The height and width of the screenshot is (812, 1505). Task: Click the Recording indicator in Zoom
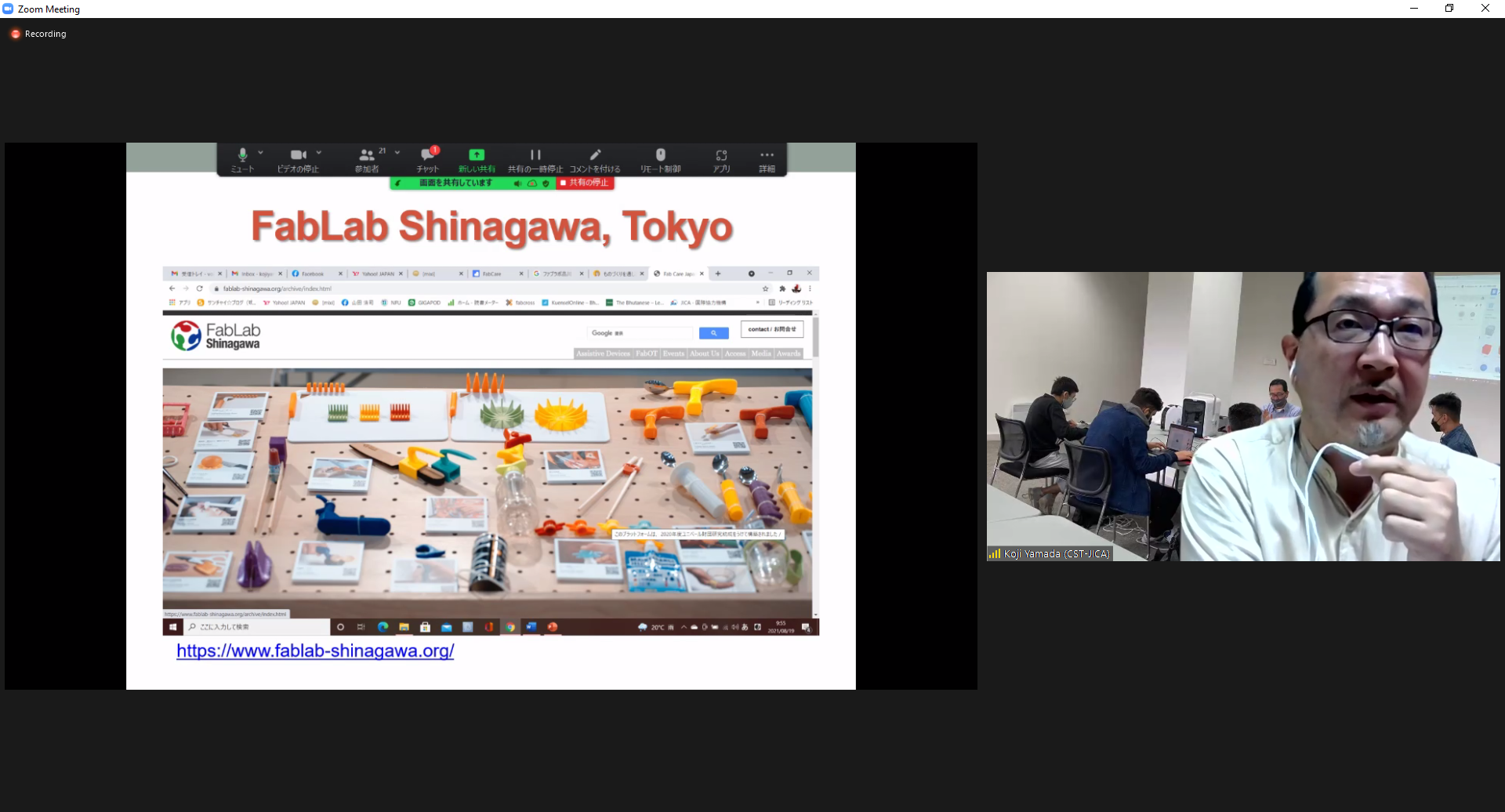pyautogui.click(x=38, y=34)
